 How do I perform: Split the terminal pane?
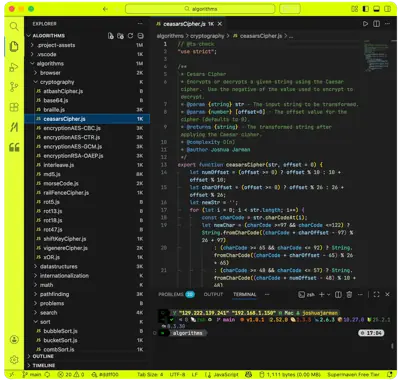tap(338, 295)
